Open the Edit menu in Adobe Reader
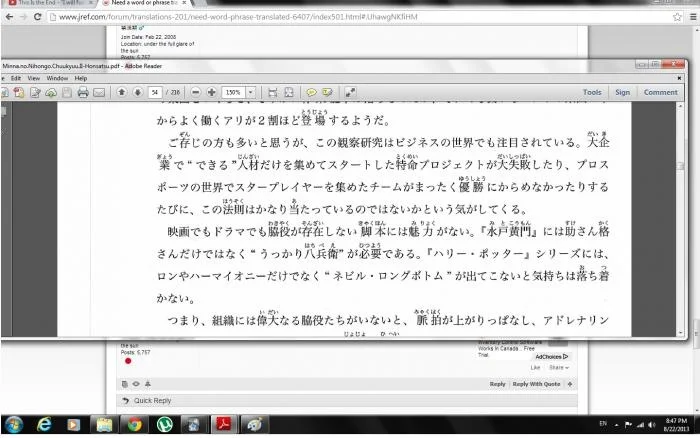The width and height of the screenshot is (700, 438). pos(16,78)
